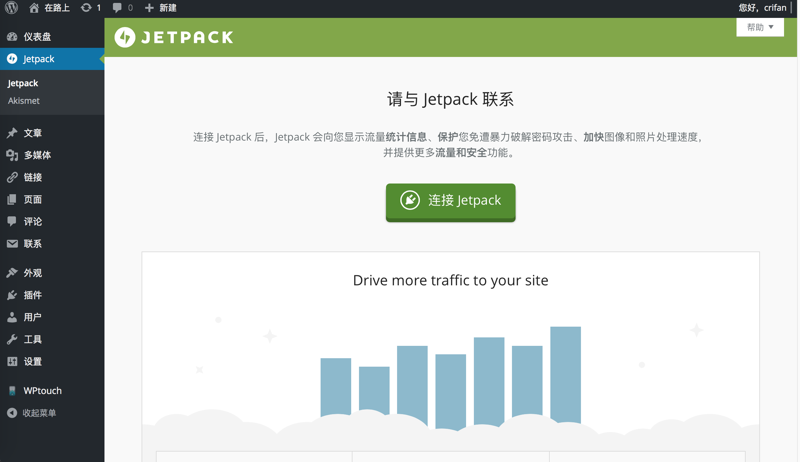Click the chain link icon beside '链接'
800x462 pixels.
(x=12, y=177)
